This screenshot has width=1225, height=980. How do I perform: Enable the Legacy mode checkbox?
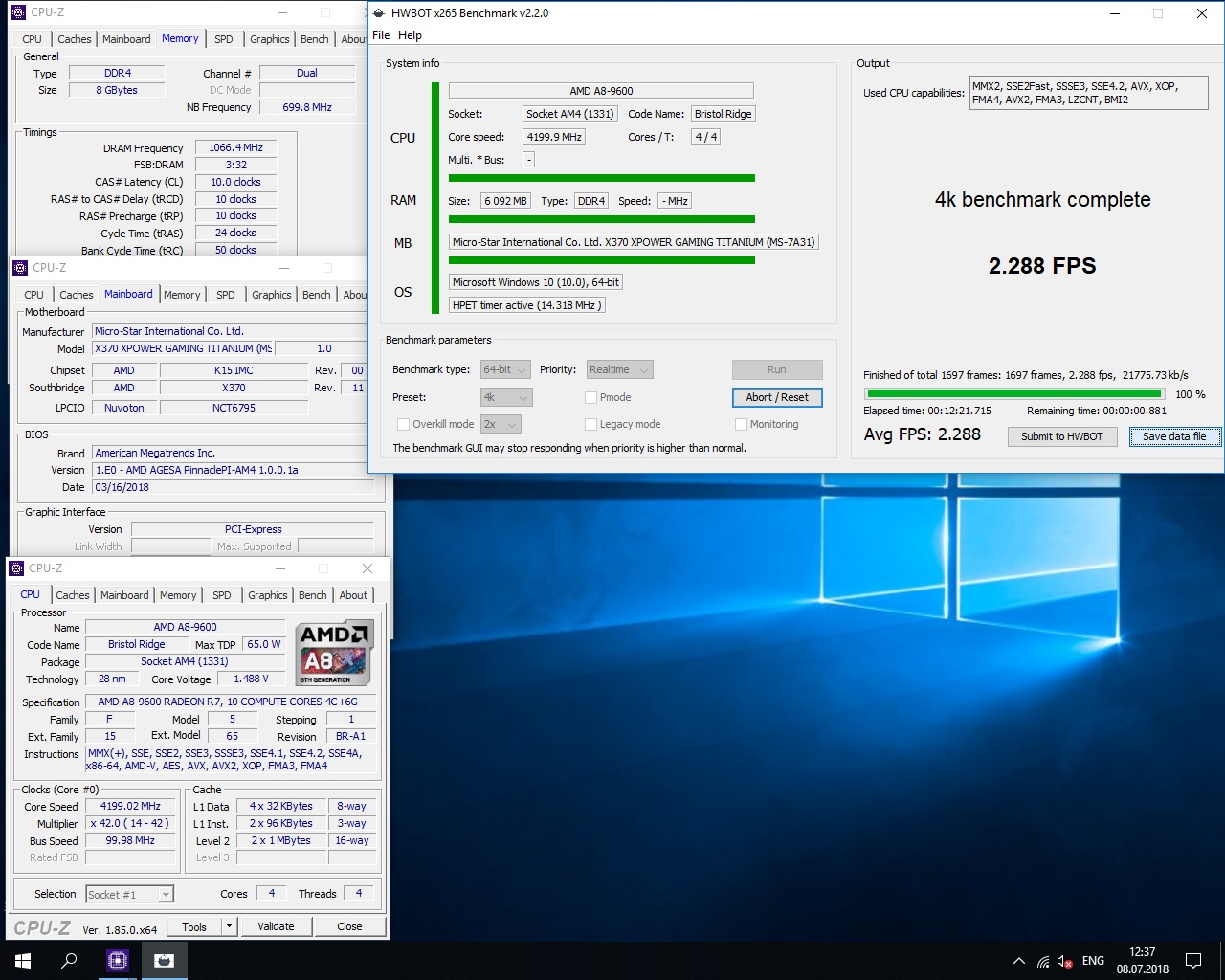[590, 424]
